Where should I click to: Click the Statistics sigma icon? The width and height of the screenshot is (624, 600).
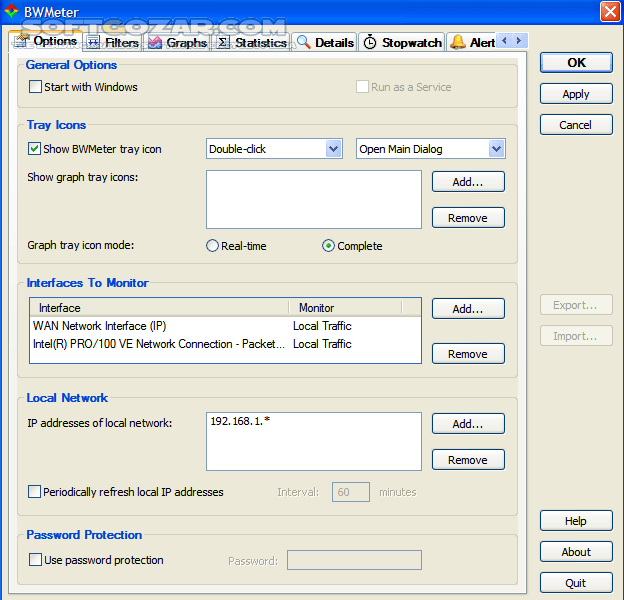pyautogui.click(x=223, y=42)
